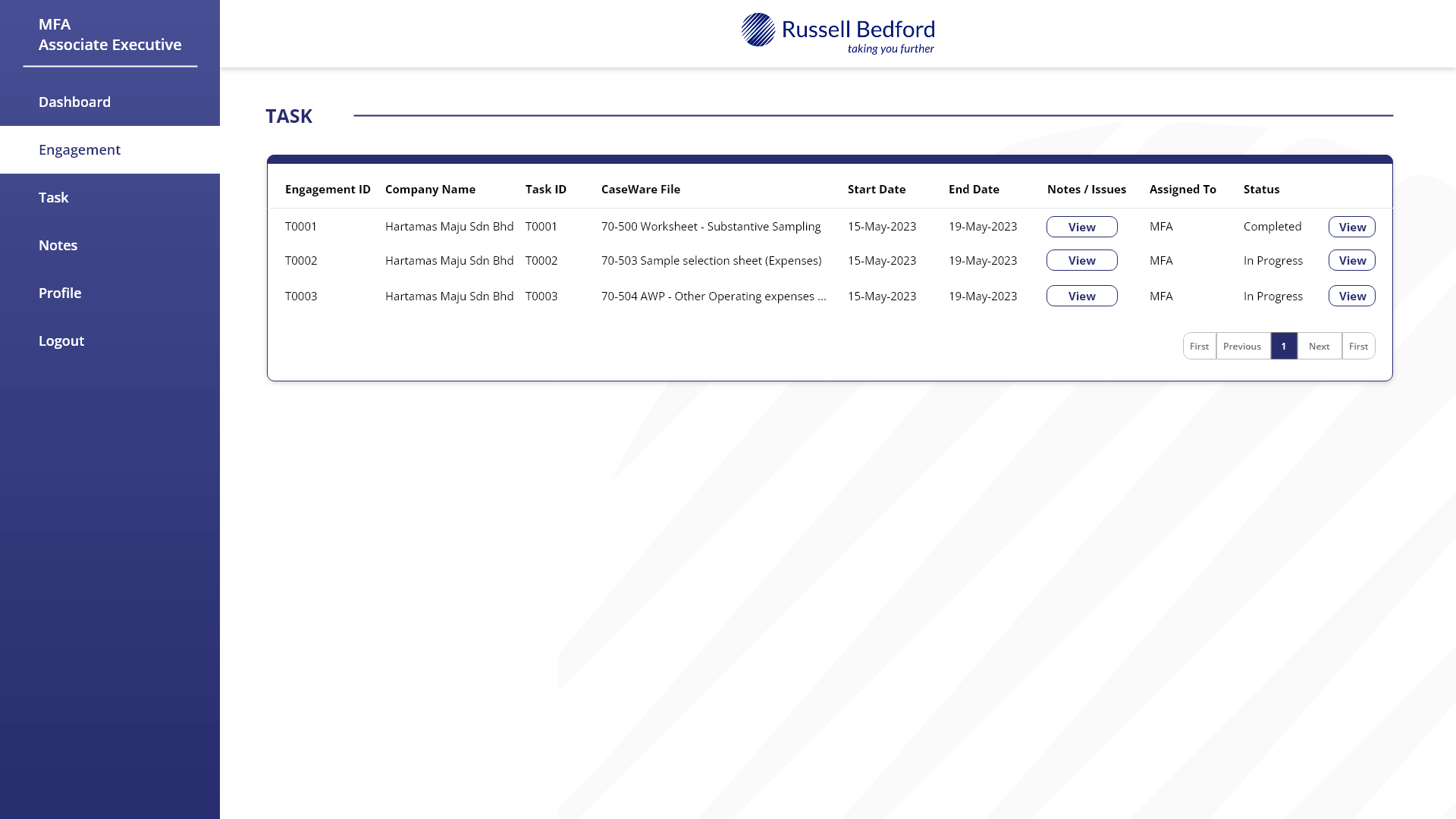View notes/issues for task T0002

1081,260
